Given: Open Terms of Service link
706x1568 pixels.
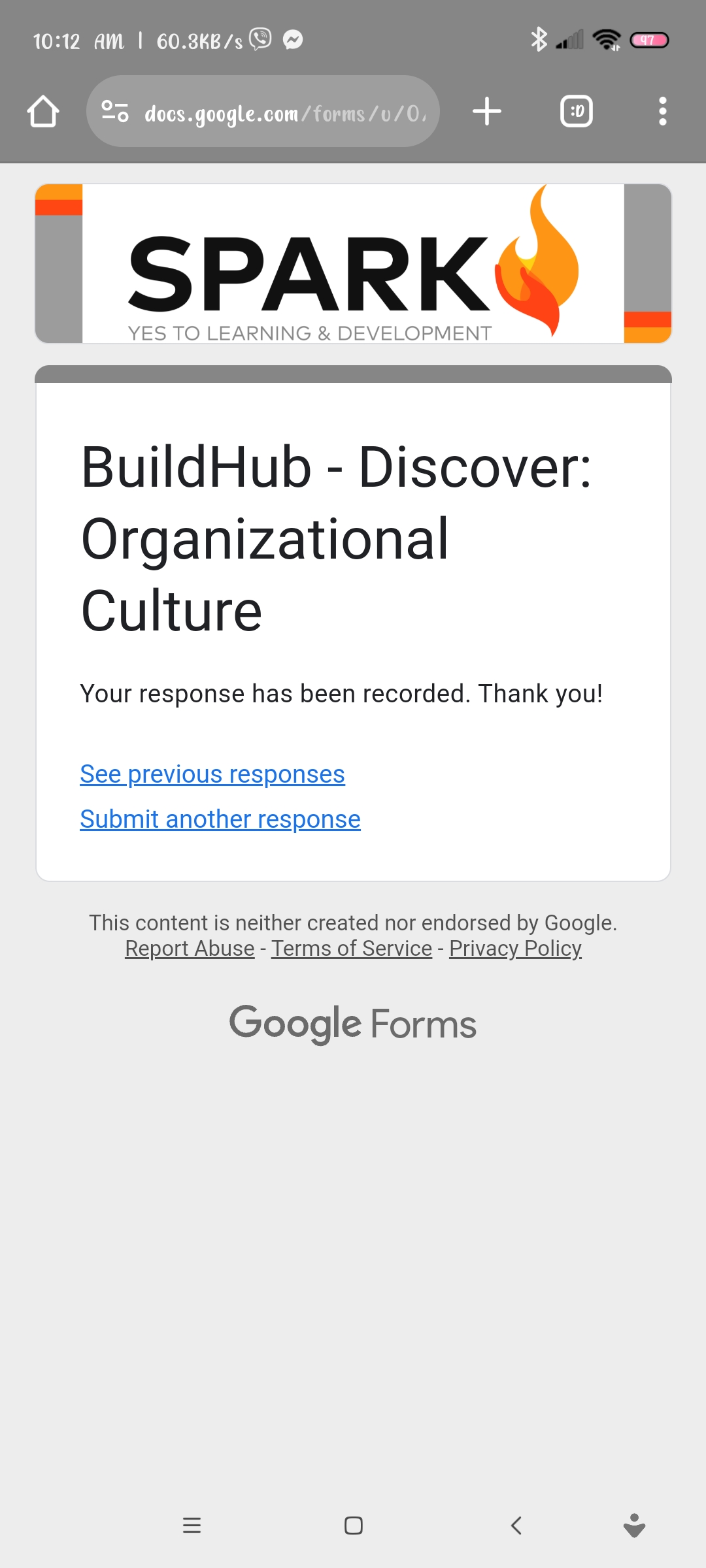Looking at the screenshot, I should (352, 948).
